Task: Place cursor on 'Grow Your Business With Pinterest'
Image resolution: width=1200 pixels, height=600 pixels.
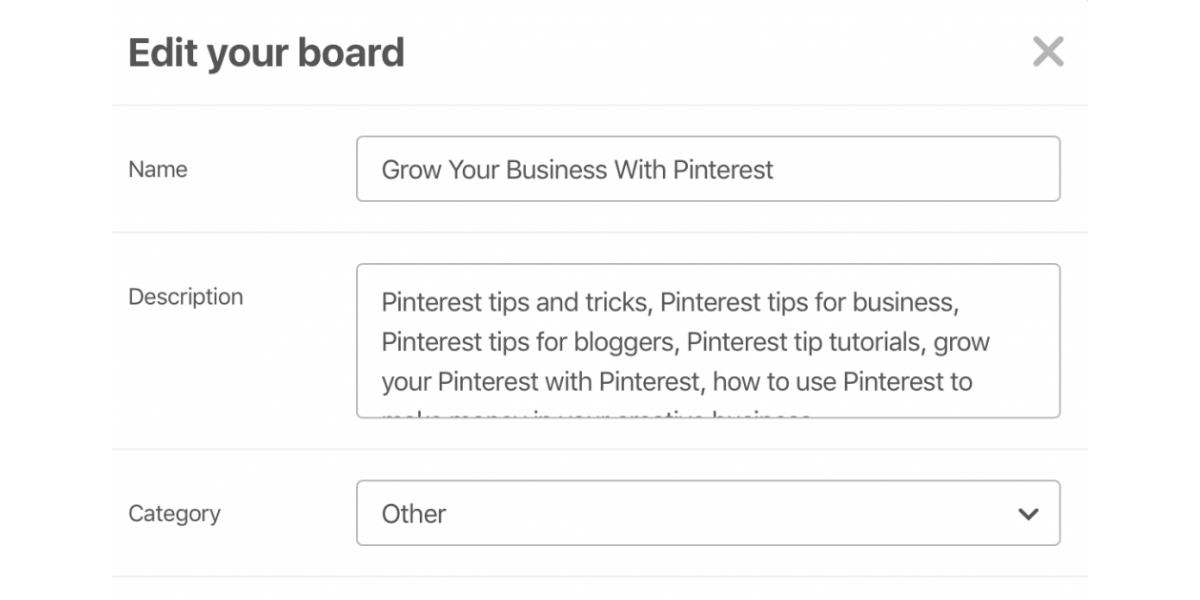Action: point(577,170)
